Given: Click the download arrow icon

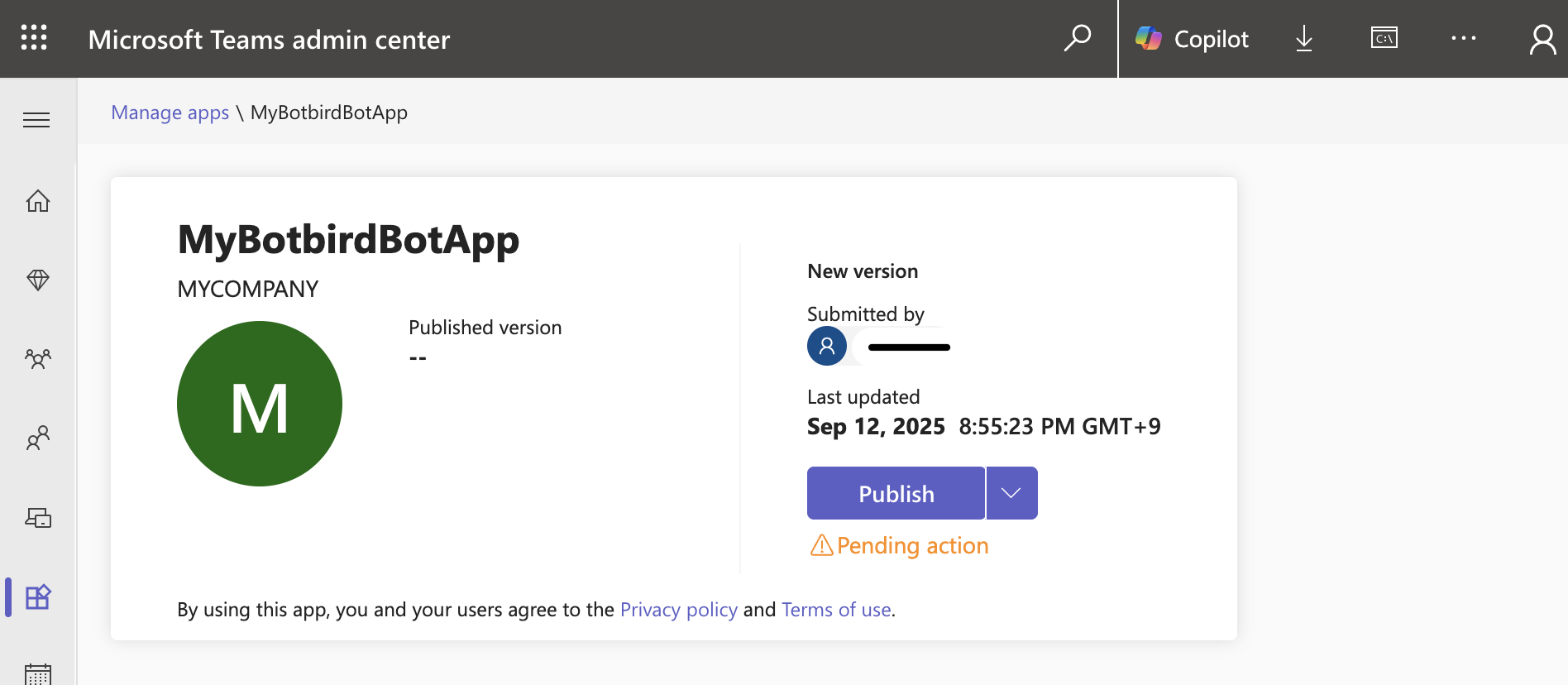Looking at the screenshot, I should [1304, 38].
